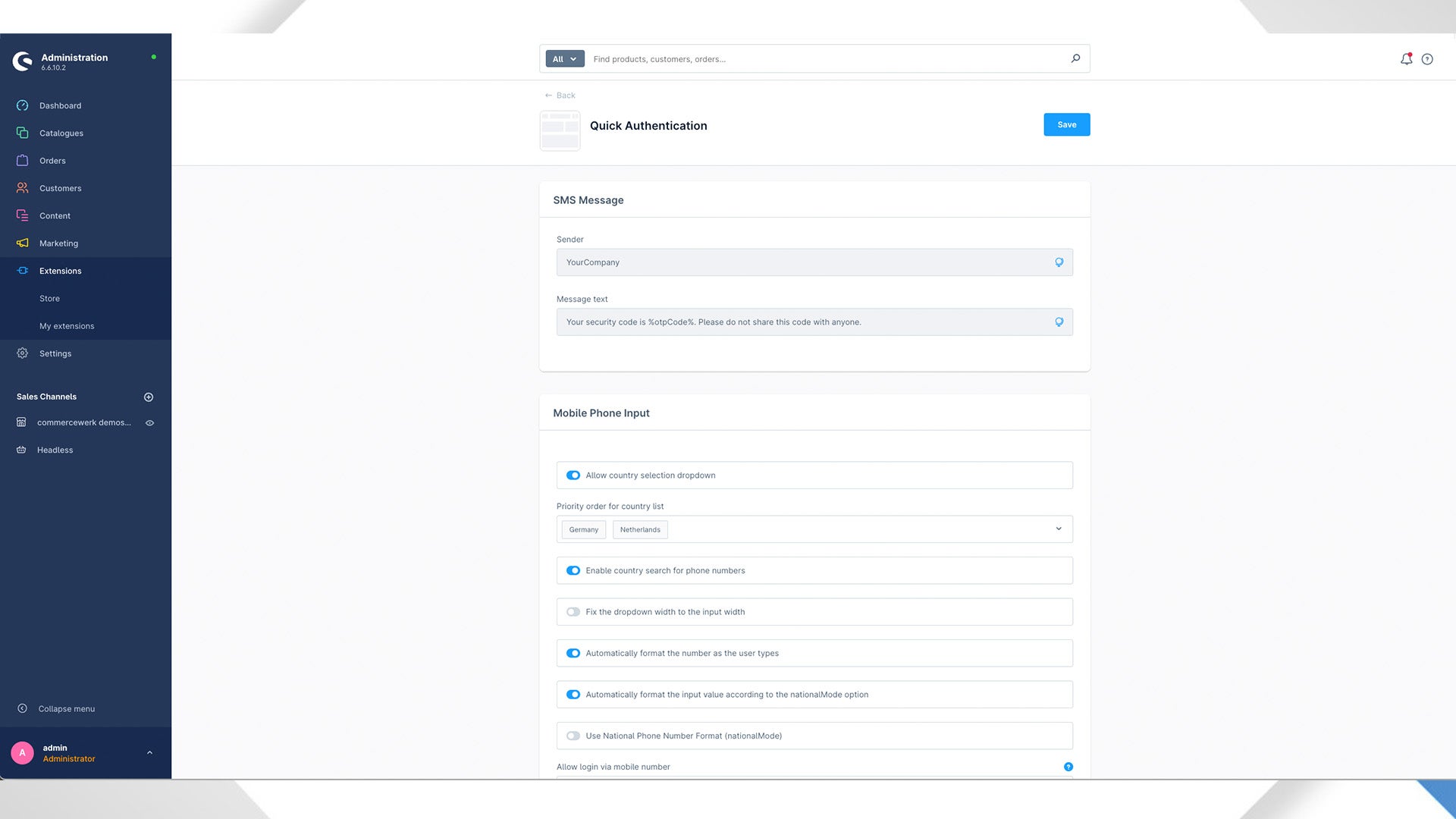Show commercewerk demos storefront via eye icon
The image size is (1456, 819).
(x=150, y=423)
